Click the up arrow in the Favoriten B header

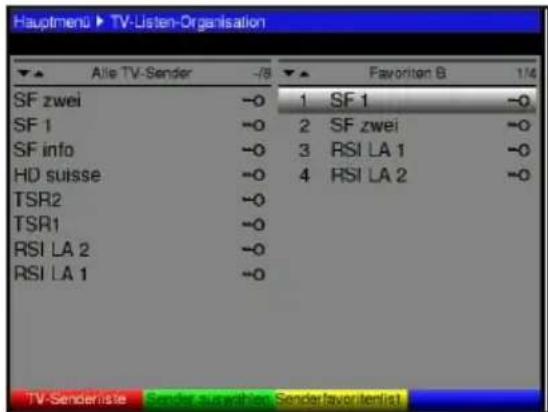pyautogui.click(x=305, y=74)
